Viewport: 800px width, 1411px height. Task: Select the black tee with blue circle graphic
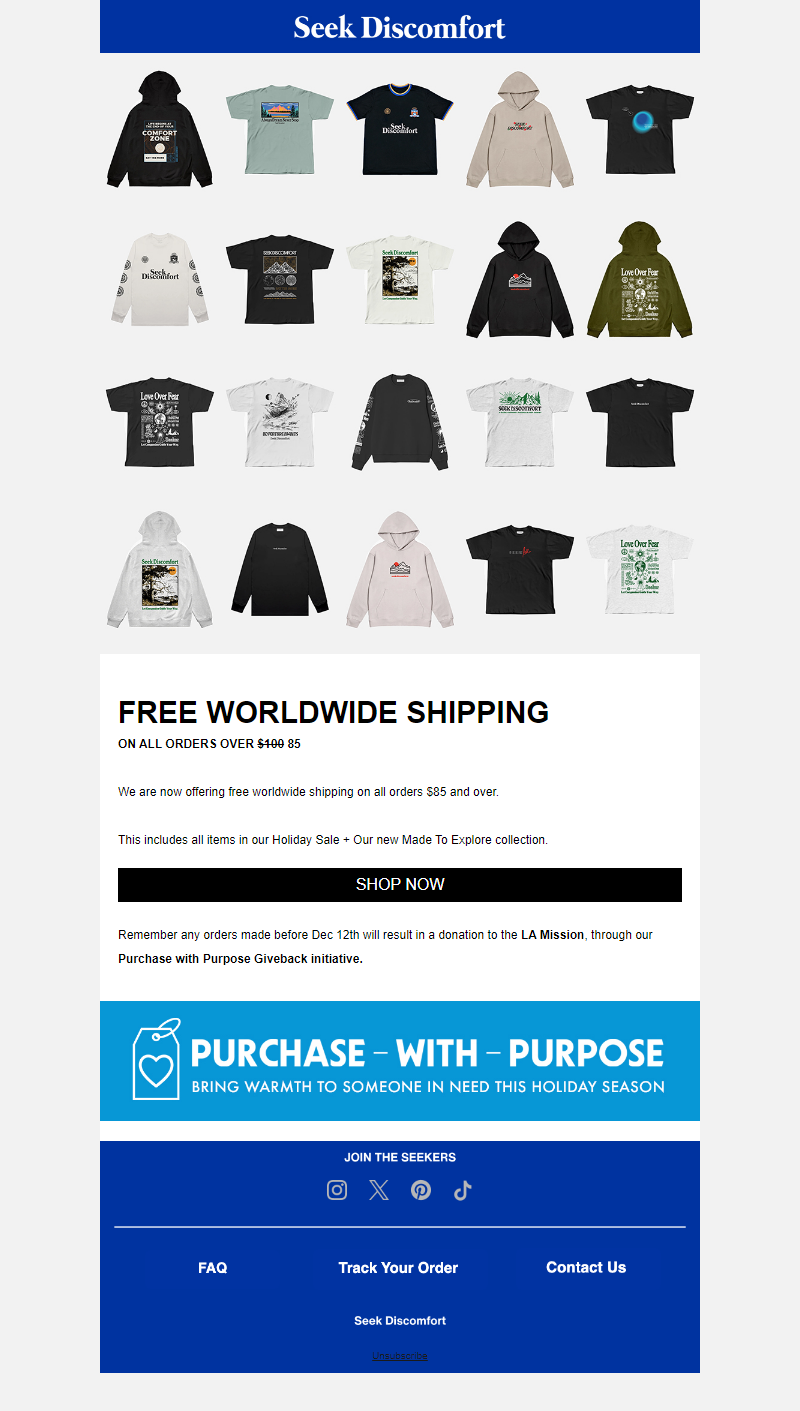(x=640, y=129)
